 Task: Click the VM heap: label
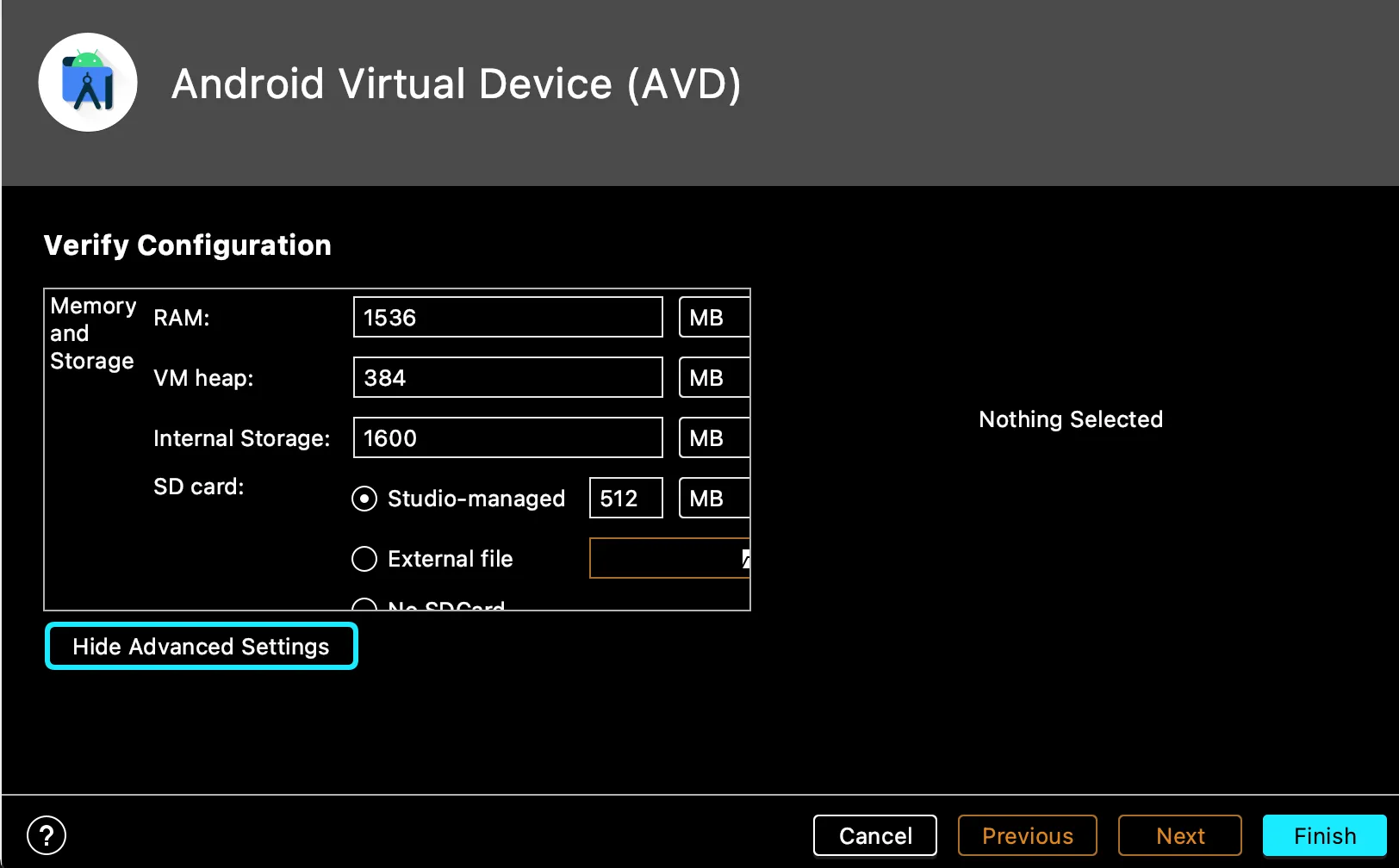click(x=203, y=378)
